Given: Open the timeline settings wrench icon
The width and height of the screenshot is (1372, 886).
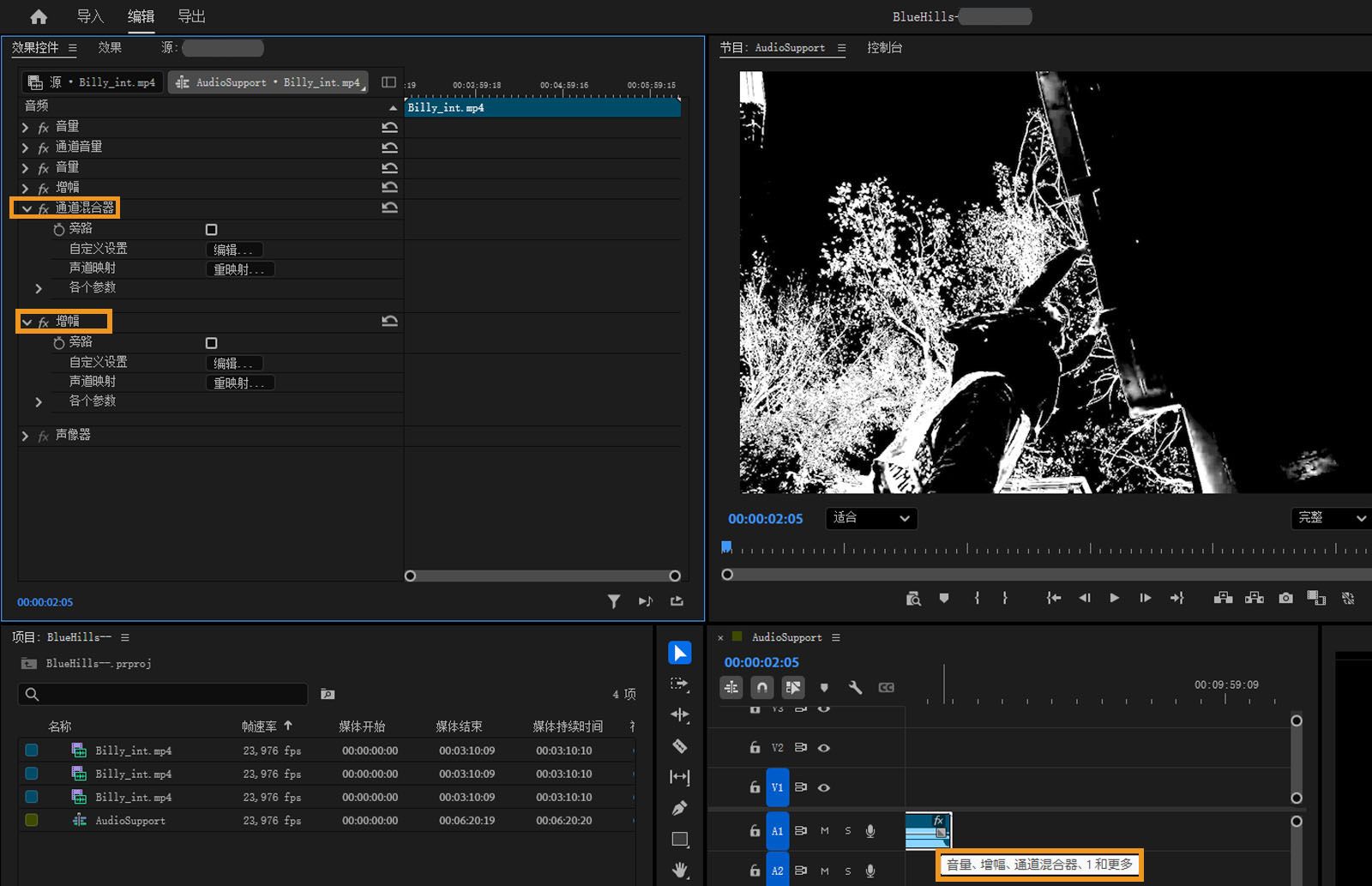Looking at the screenshot, I should 855,687.
